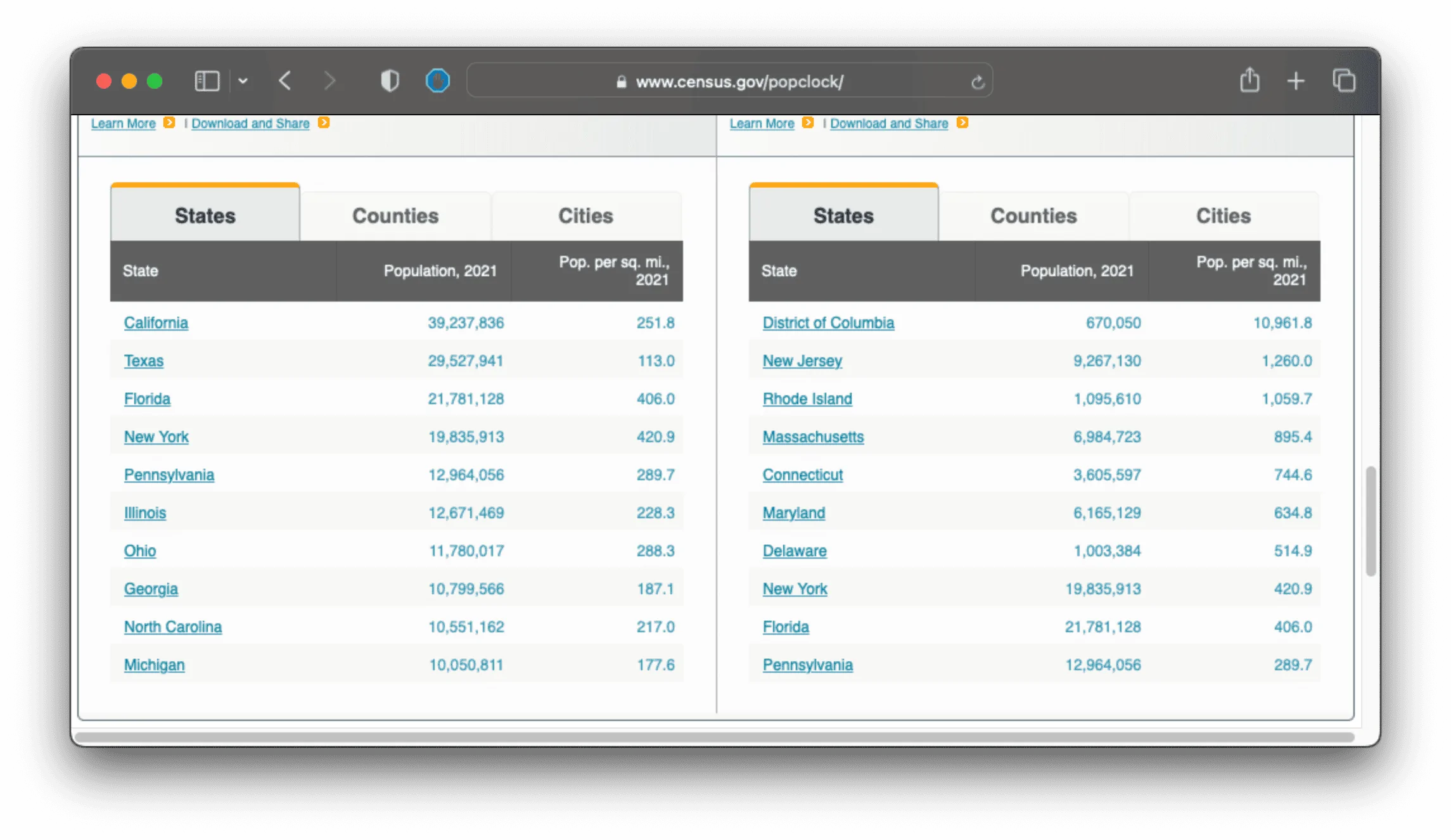The height and width of the screenshot is (840, 1451).
Task: Reload the census.gov page
Action: tap(978, 82)
